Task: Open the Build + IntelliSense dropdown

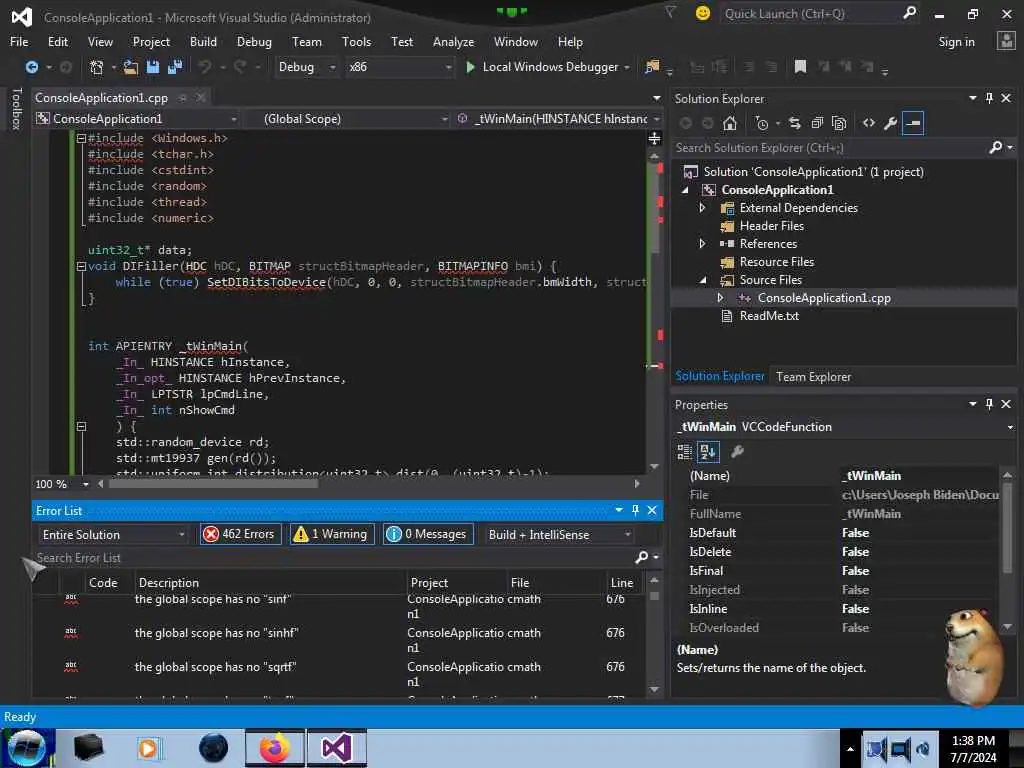Action: 559,534
